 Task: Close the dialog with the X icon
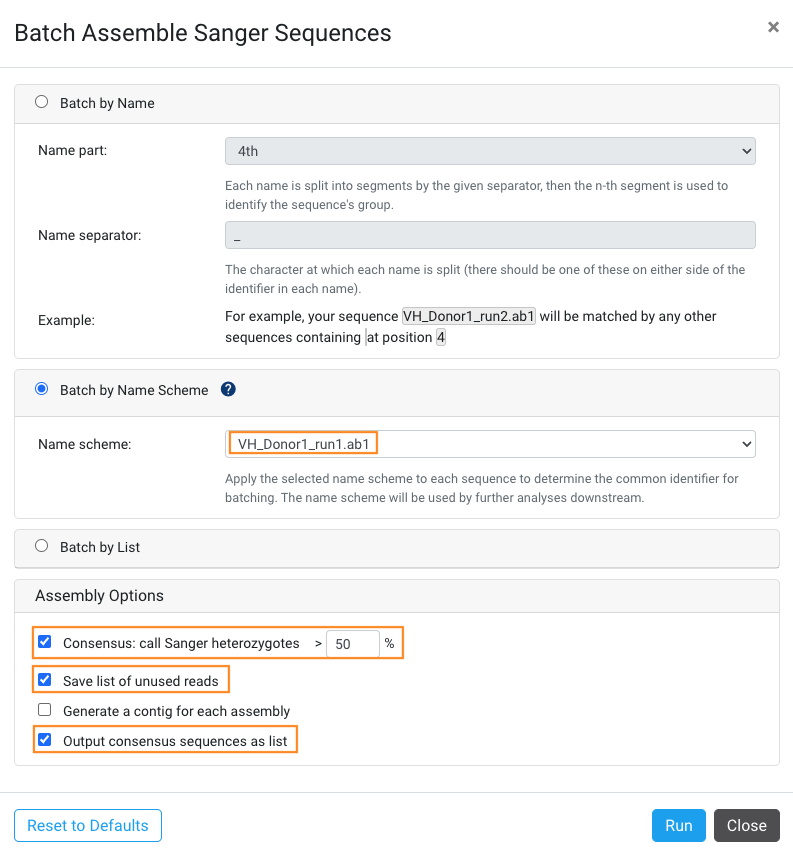click(x=773, y=27)
